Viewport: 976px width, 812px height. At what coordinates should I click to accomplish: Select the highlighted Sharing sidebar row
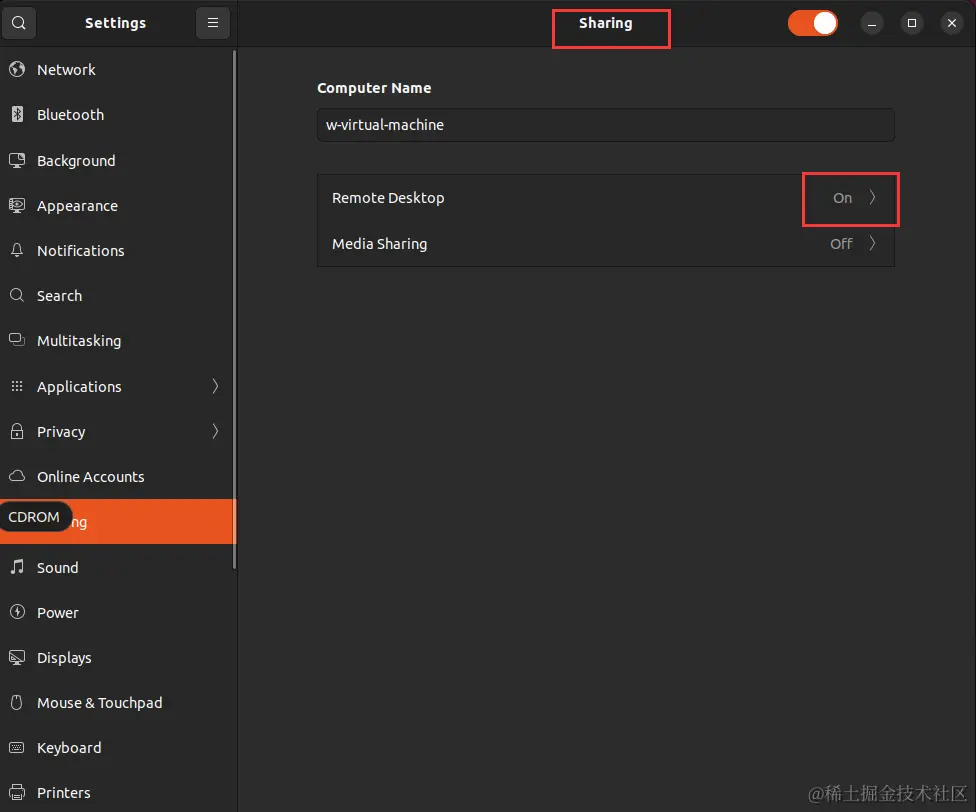(x=117, y=521)
